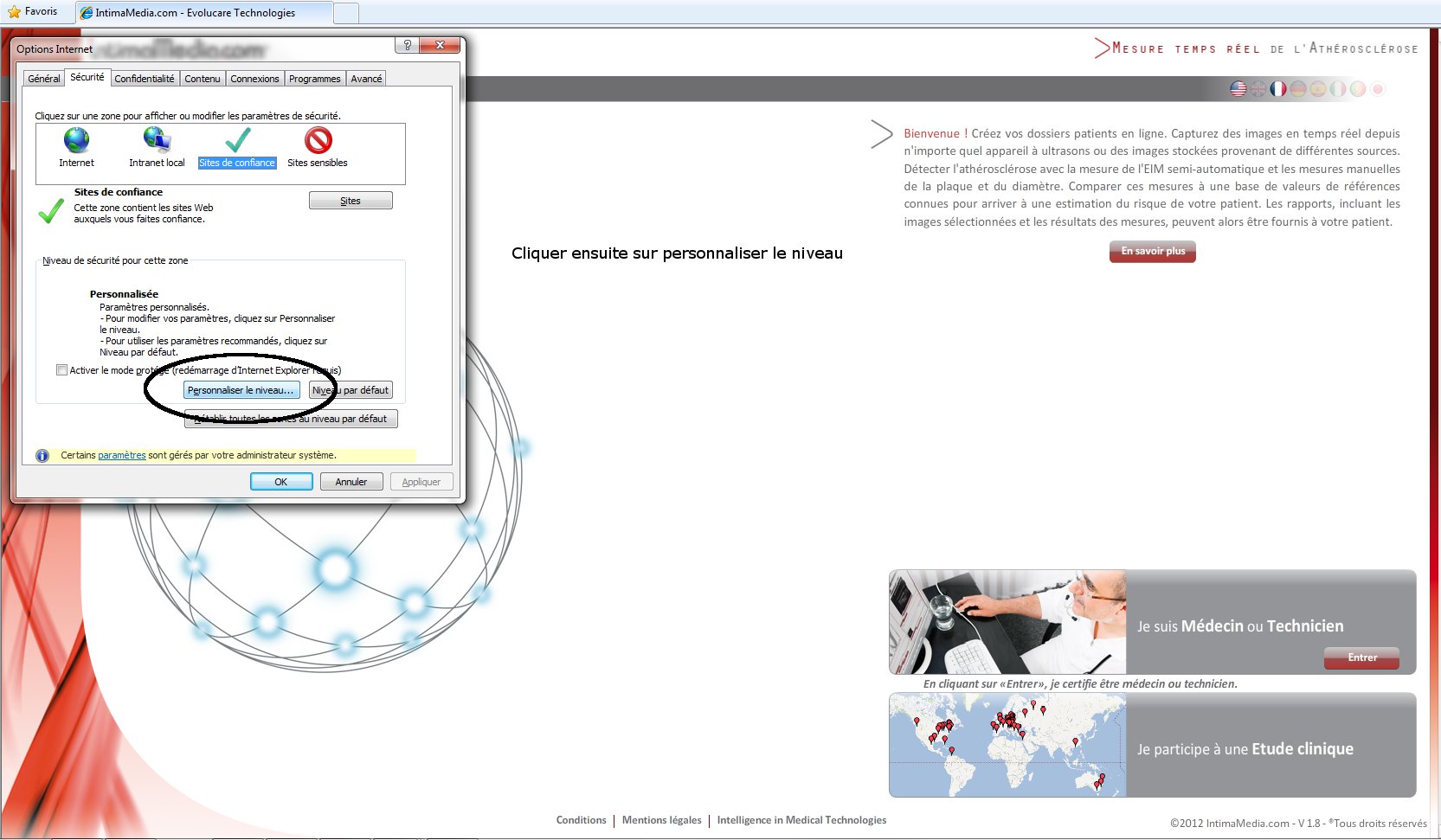The image size is (1441, 840).
Task: Choose the French flag language icon
Action: point(1278,88)
